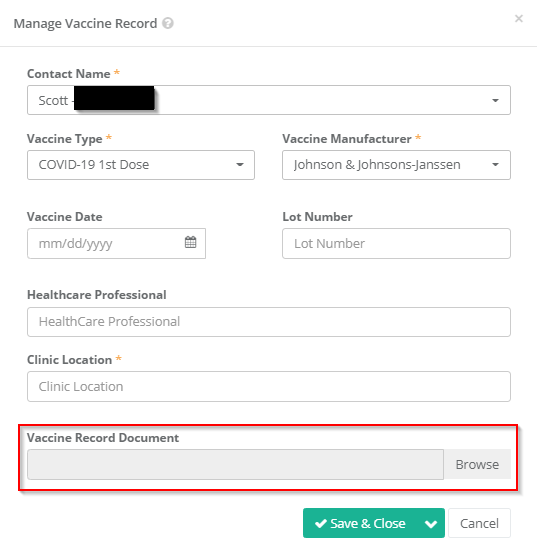
Task: Click into the Lot Number field
Action: [x=396, y=243]
